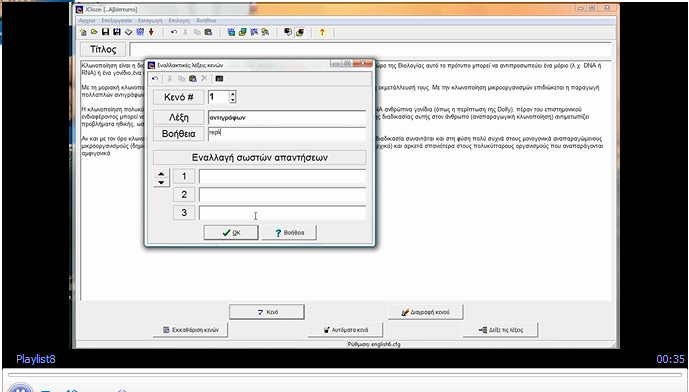Open the Επεξεργασία menu
This screenshot has height=392, width=689.
[x=116, y=21]
